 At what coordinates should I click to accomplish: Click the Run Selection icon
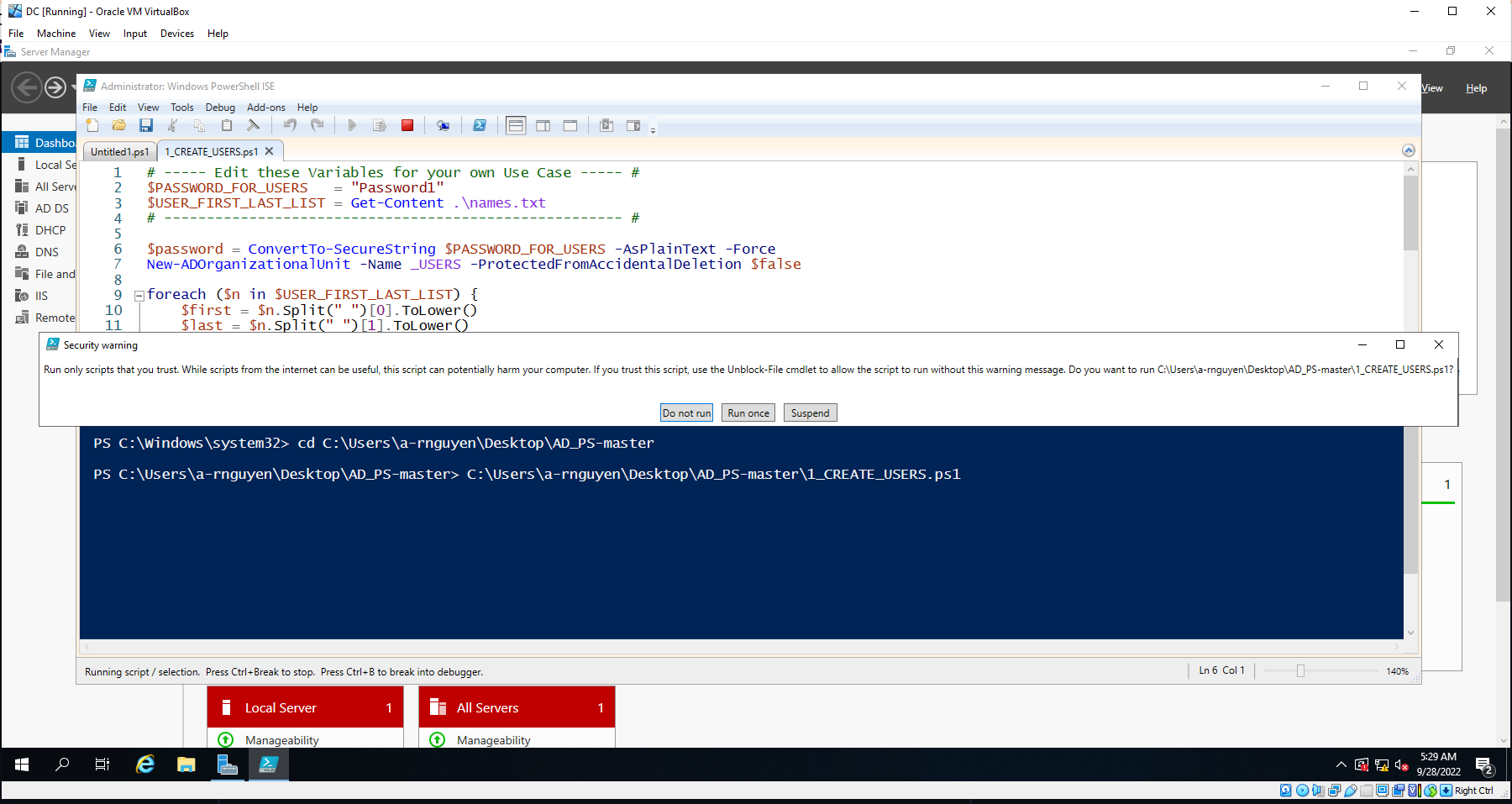[380, 126]
